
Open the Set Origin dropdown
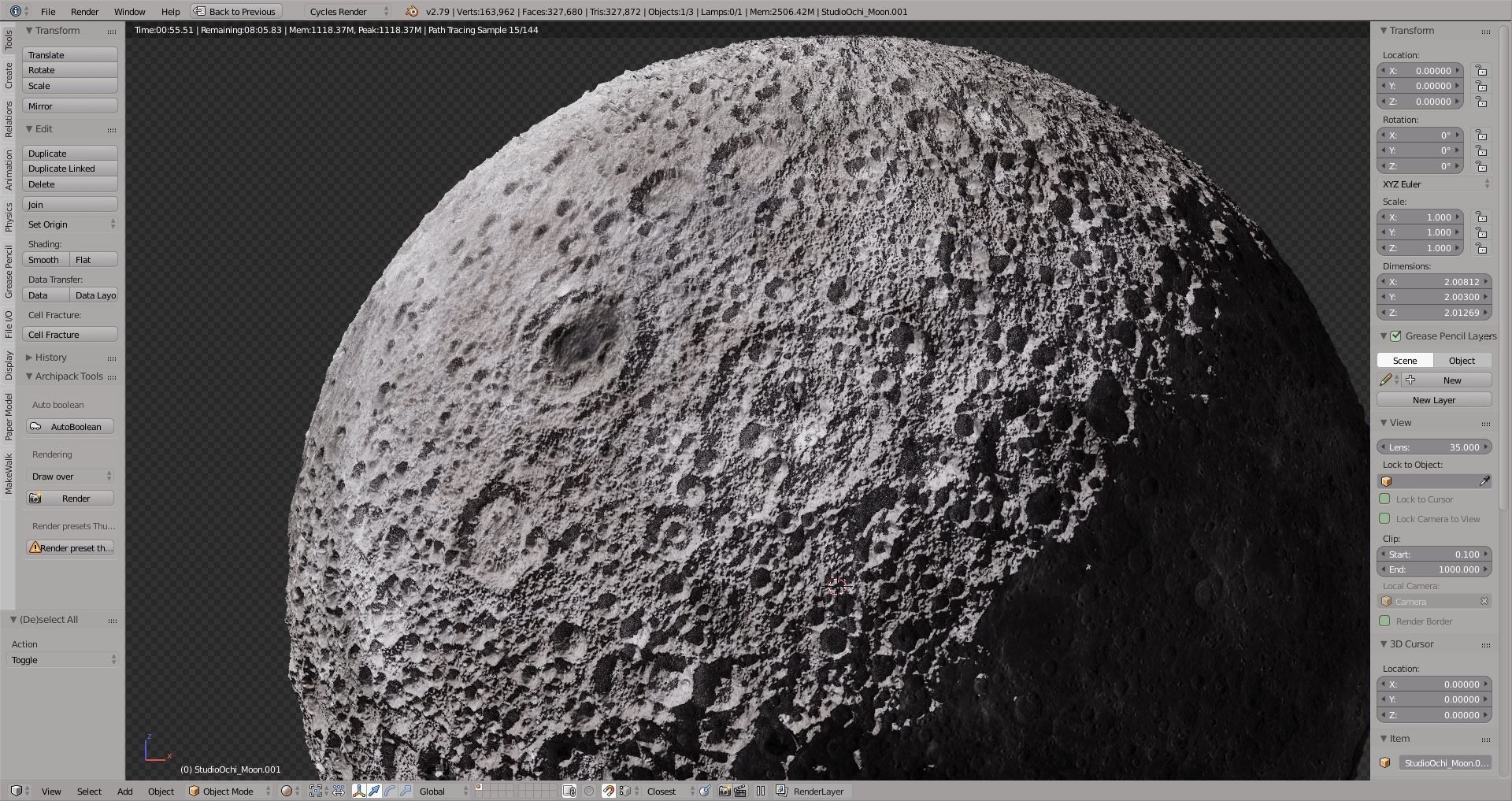[71, 224]
